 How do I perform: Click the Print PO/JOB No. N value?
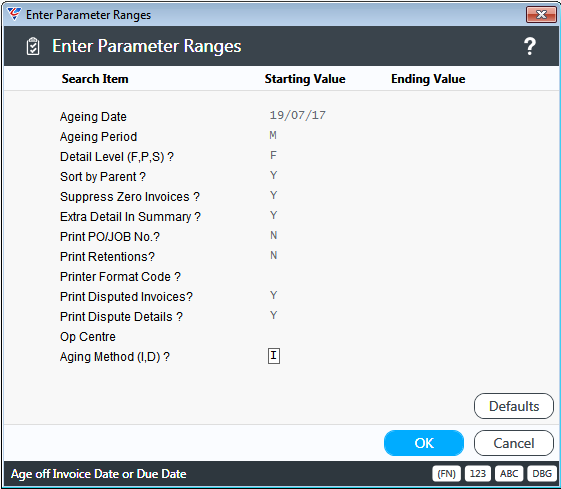coord(273,235)
